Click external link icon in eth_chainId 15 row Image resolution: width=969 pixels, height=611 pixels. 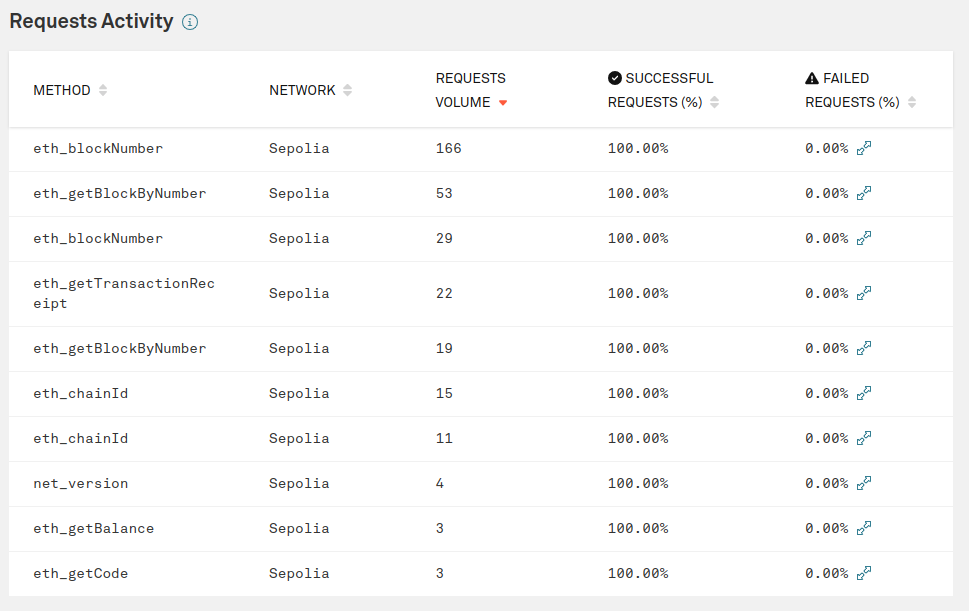coord(864,394)
